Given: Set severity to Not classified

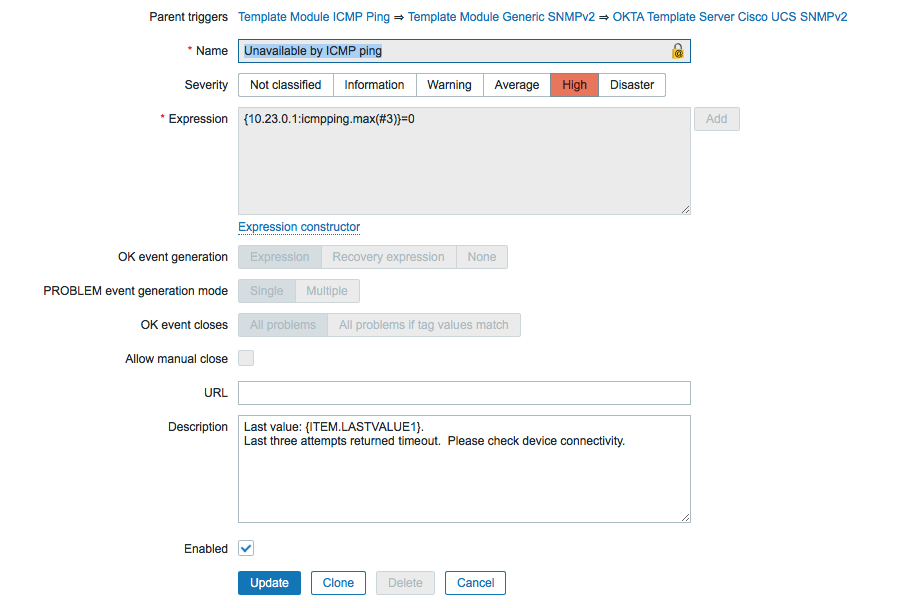Looking at the screenshot, I should [x=285, y=85].
